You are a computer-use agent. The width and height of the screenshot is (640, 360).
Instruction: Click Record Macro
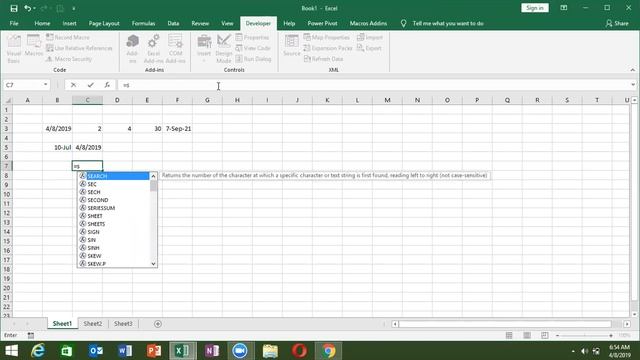68,37
